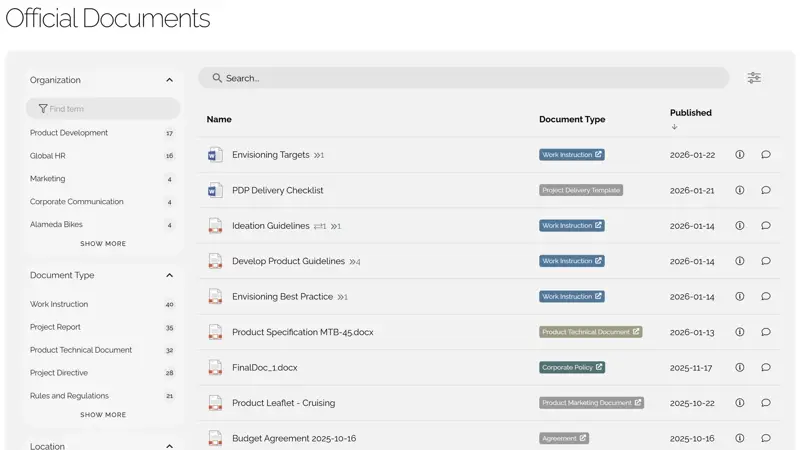Toggle Published column sort arrow
The width and height of the screenshot is (800, 450).
674,127
